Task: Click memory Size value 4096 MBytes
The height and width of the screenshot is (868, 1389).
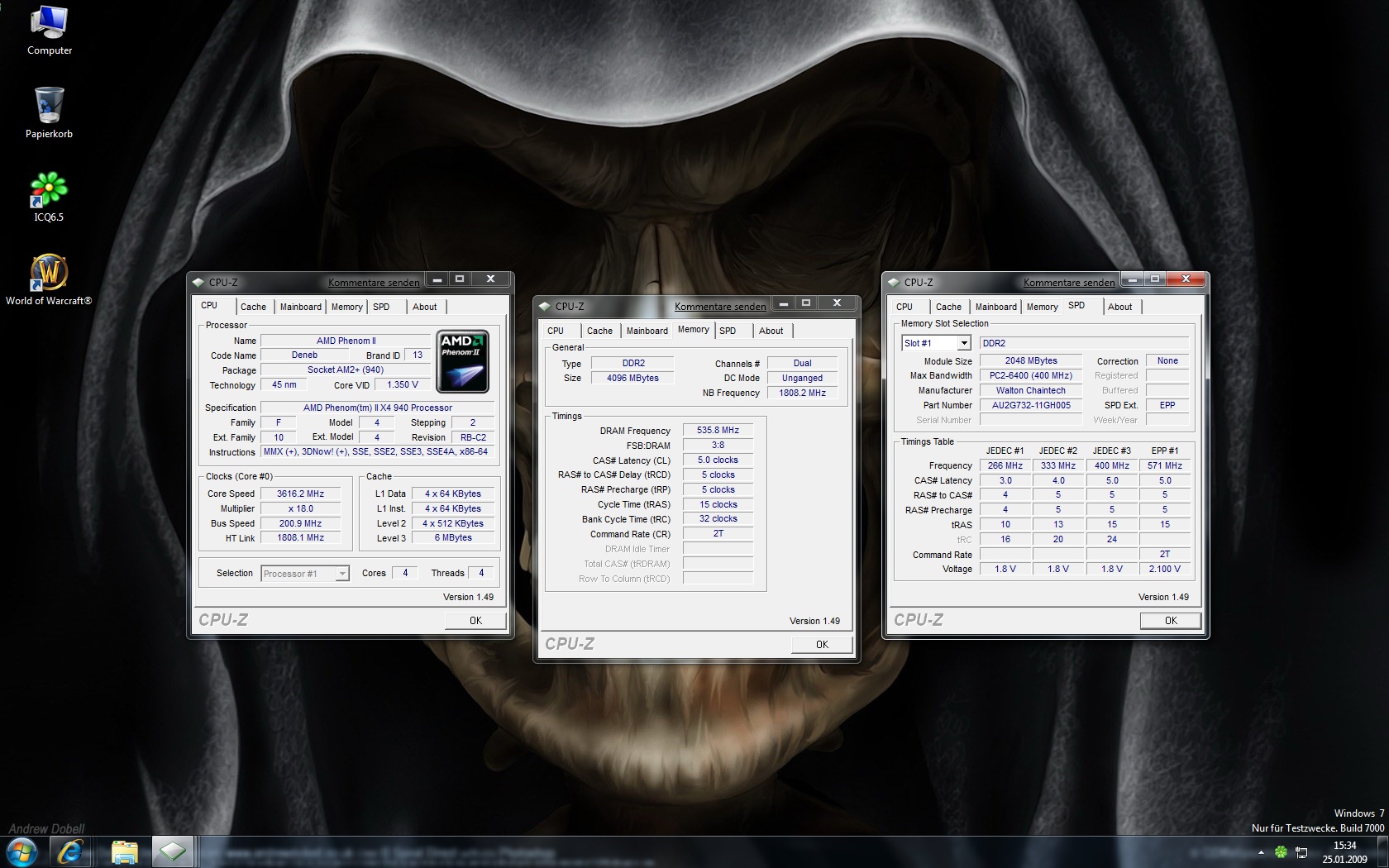Action: tap(632, 379)
